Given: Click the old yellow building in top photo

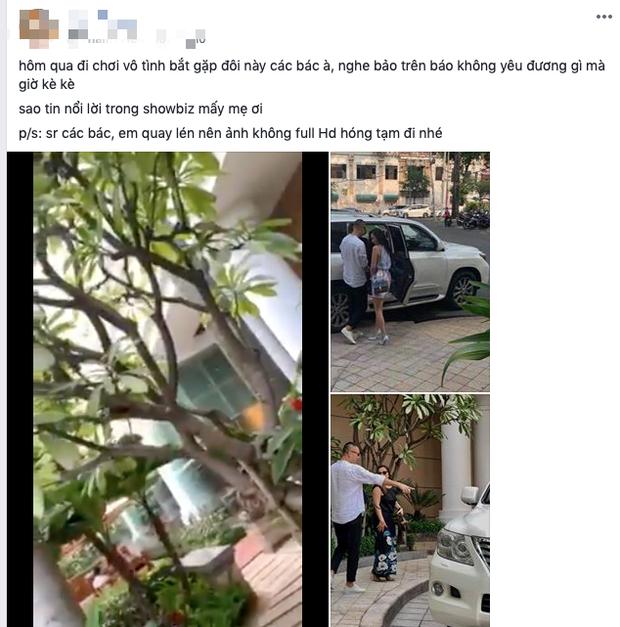Looking at the screenshot, I should [x=382, y=182].
